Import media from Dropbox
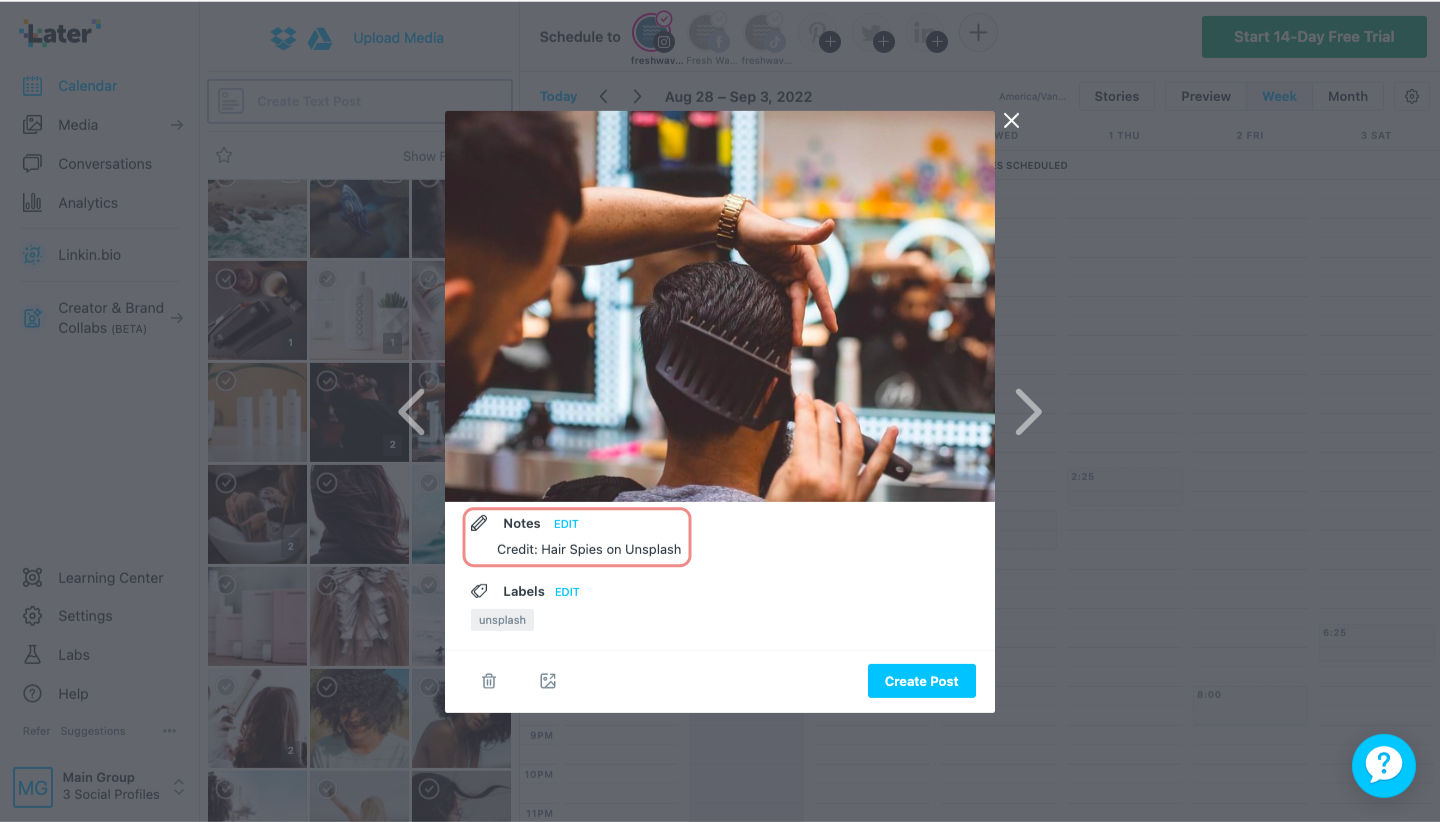Image resolution: width=1440 pixels, height=822 pixels. [x=283, y=38]
